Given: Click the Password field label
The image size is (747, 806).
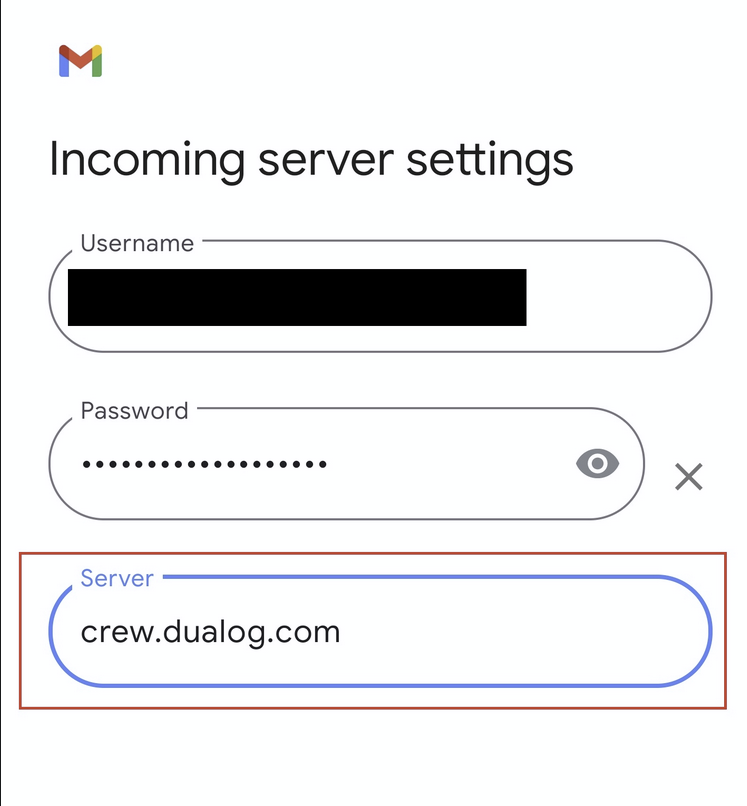Looking at the screenshot, I should tap(135, 411).
